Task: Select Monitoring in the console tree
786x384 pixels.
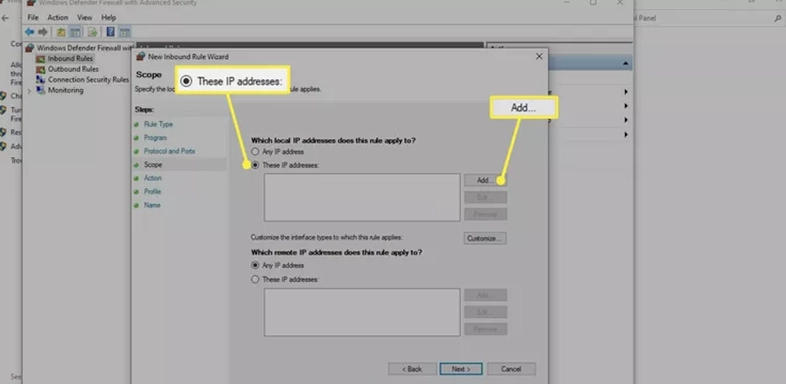Action: click(66, 91)
